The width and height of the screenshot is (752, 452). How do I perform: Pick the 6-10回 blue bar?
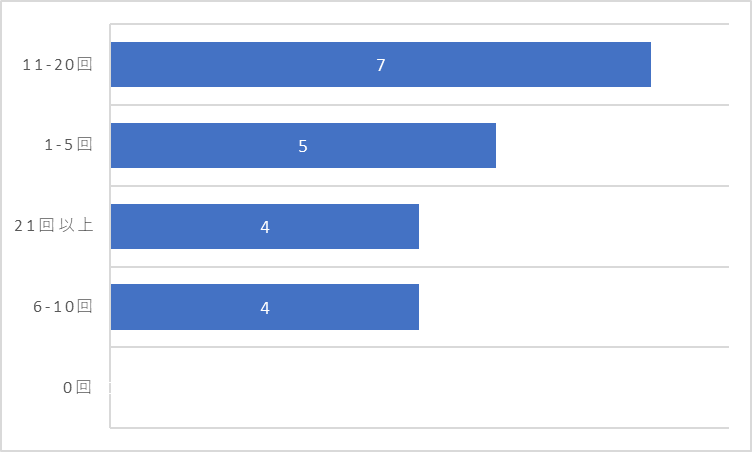(x=265, y=307)
